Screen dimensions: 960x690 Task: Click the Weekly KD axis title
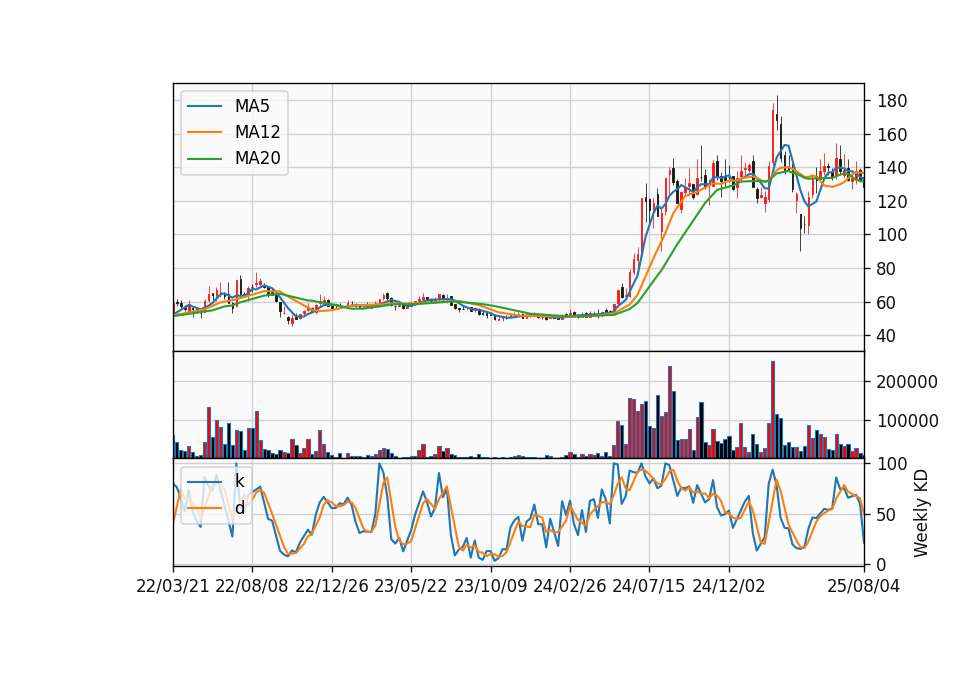[x=921, y=514]
